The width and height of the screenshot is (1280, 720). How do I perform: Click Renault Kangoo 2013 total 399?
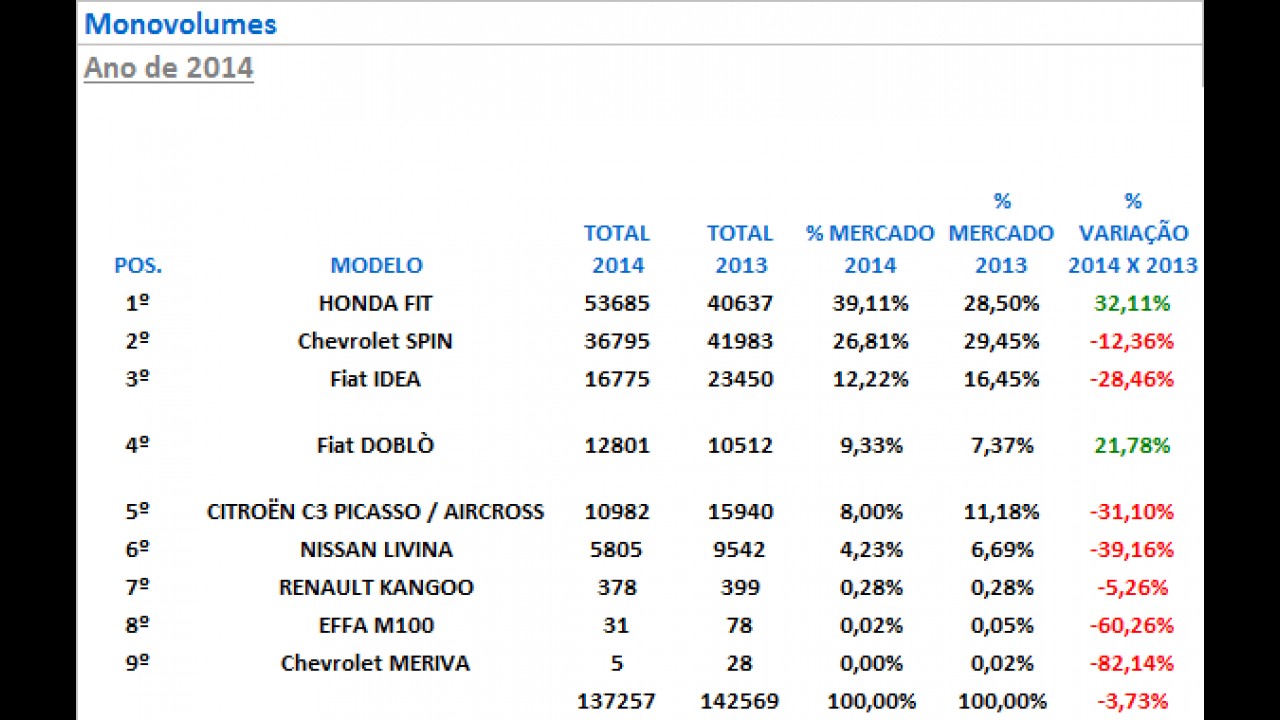point(740,587)
